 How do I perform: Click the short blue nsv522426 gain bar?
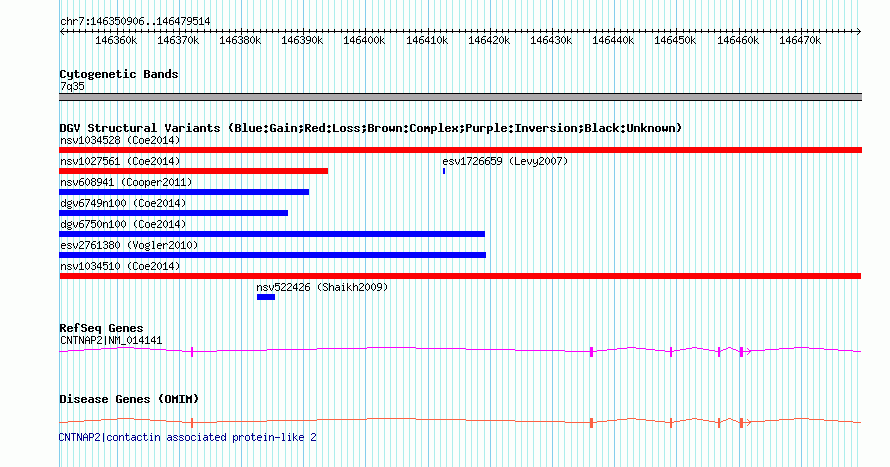(x=266, y=297)
